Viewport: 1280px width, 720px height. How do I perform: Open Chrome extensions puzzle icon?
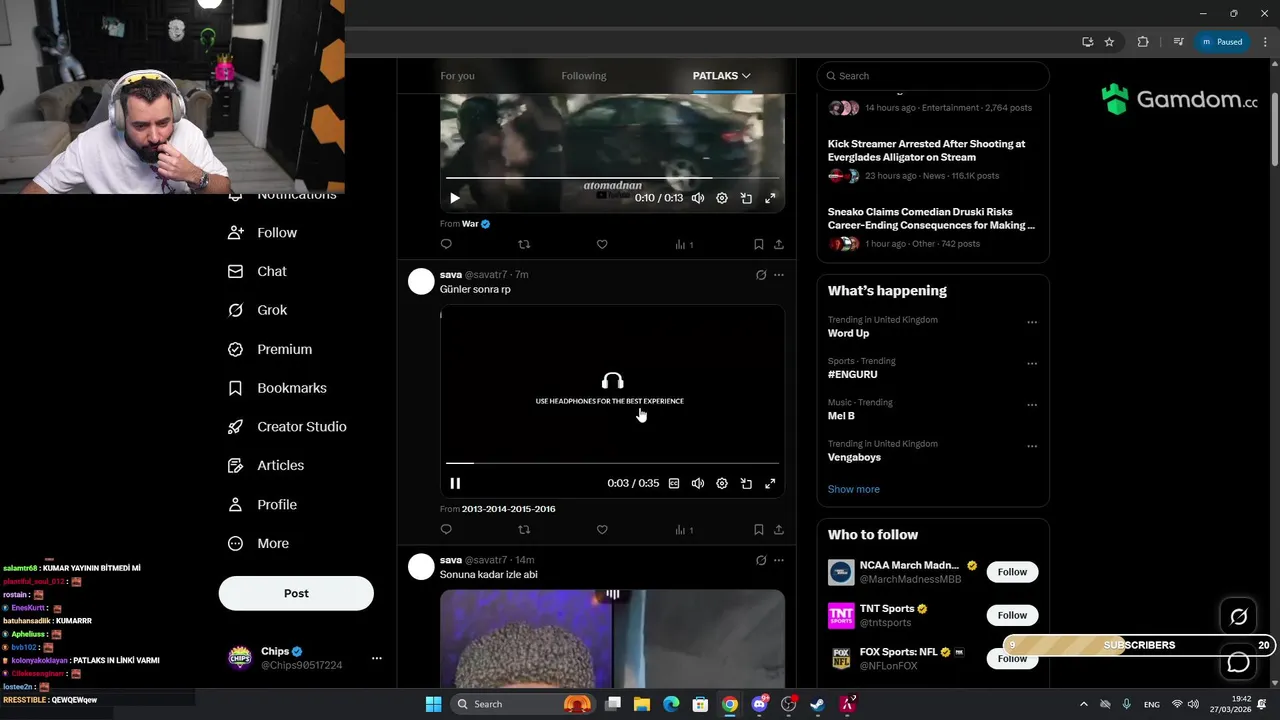(1143, 42)
